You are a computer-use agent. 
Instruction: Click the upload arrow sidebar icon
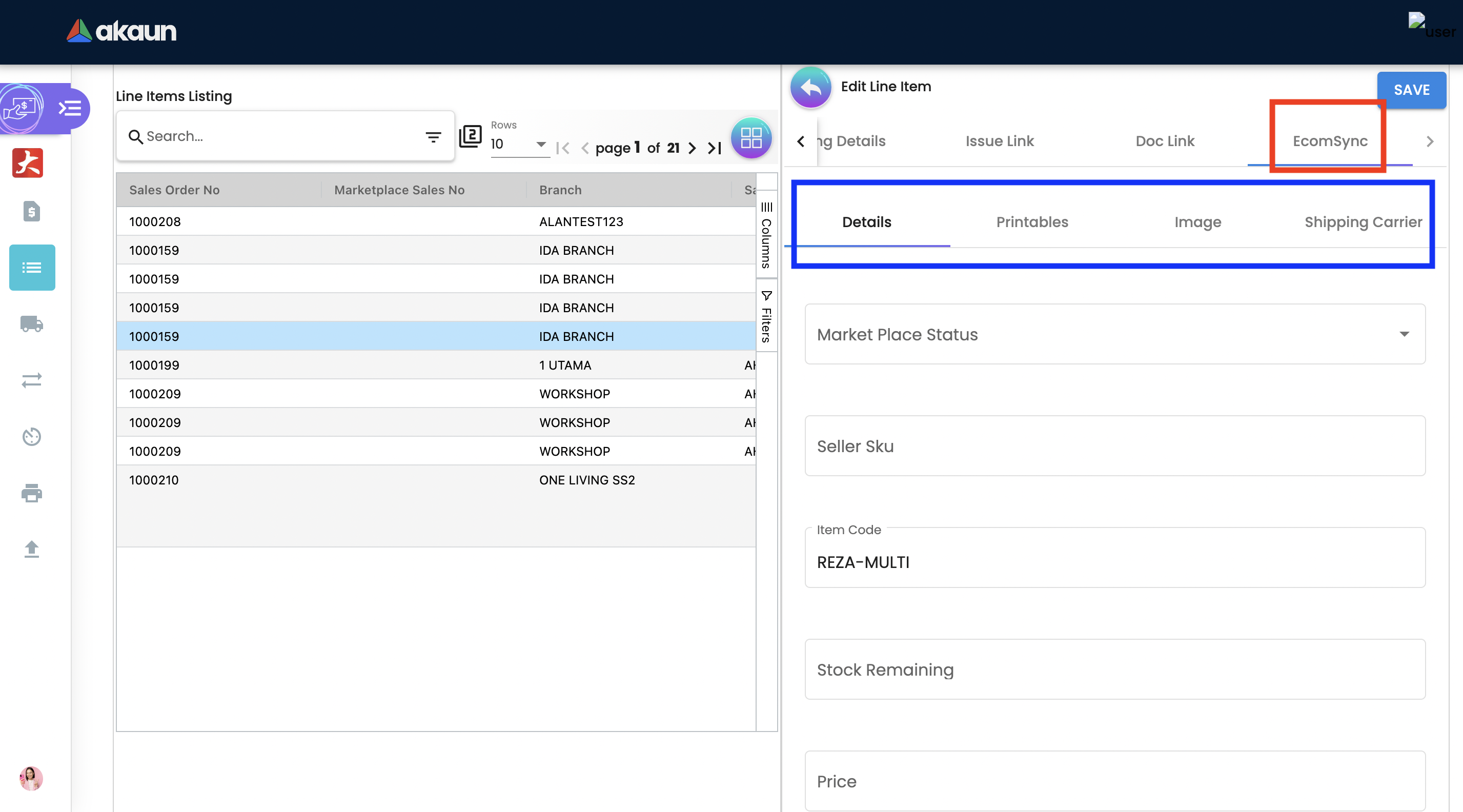click(x=31, y=549)
